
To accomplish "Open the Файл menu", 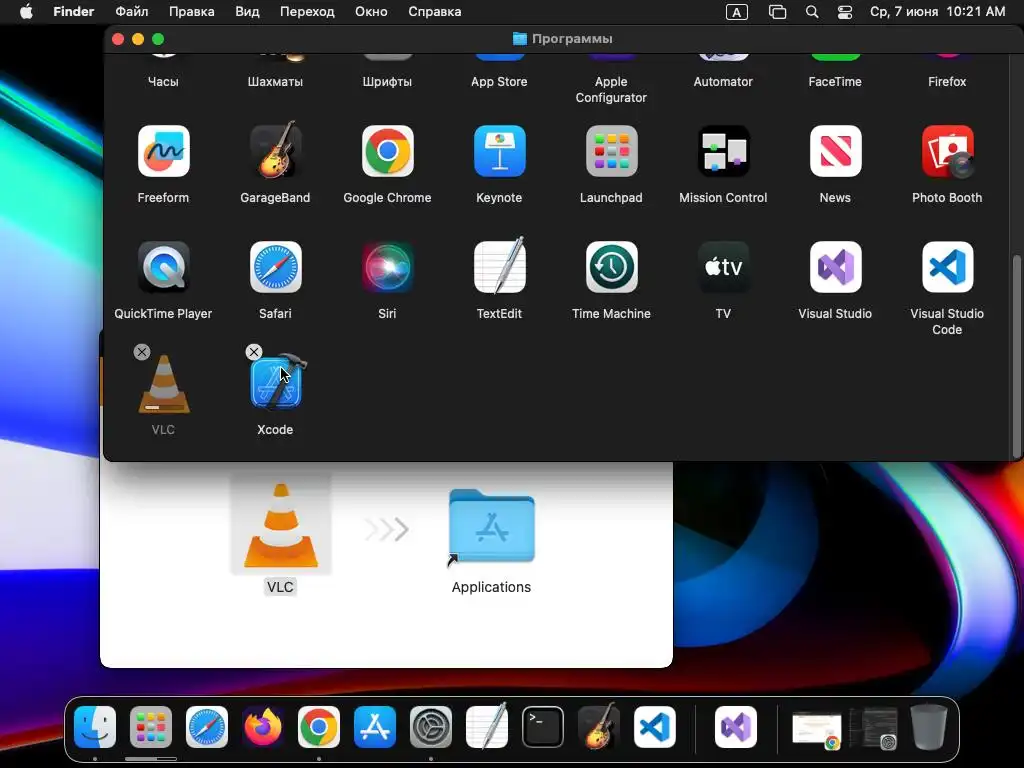I will click(131, 12).
